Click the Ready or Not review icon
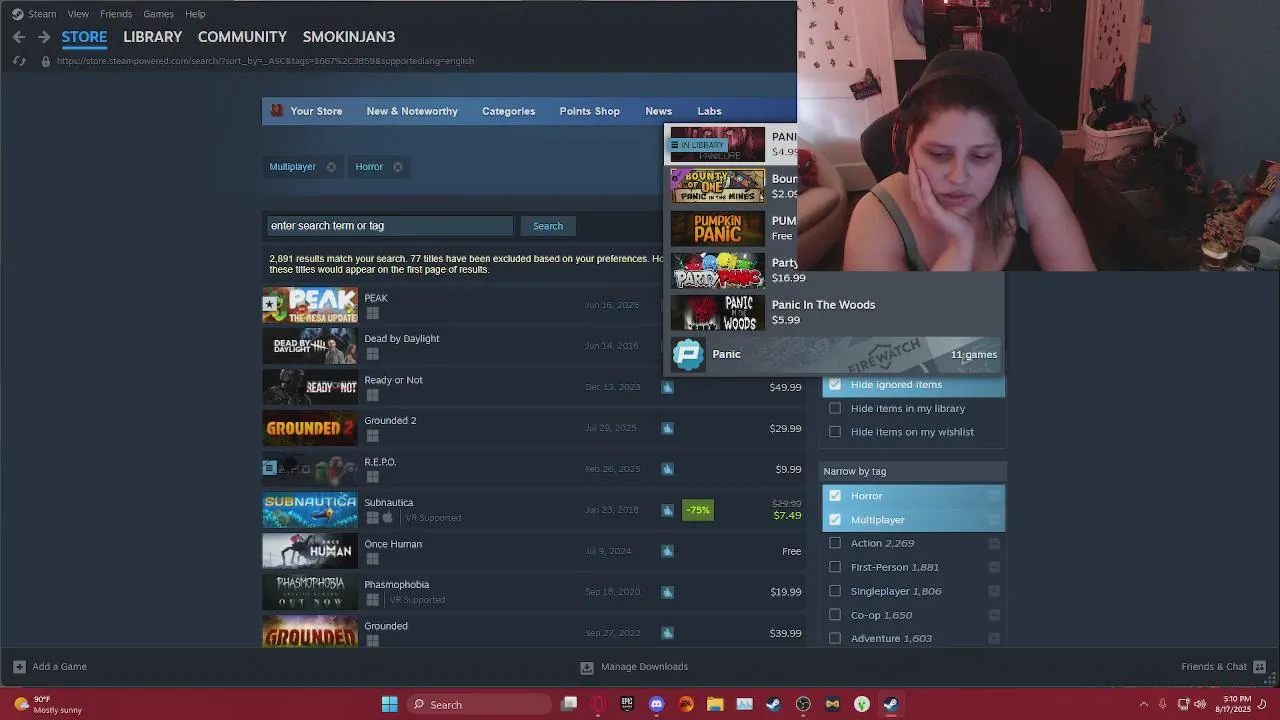 point(668,387)
